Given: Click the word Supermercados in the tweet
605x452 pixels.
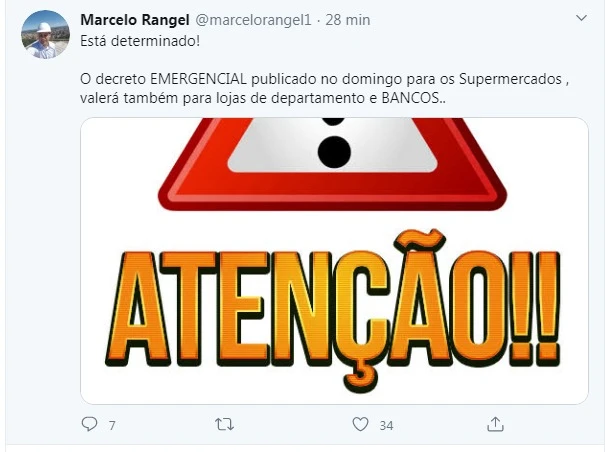Looking at the screenshot, I should click(510, 80).
